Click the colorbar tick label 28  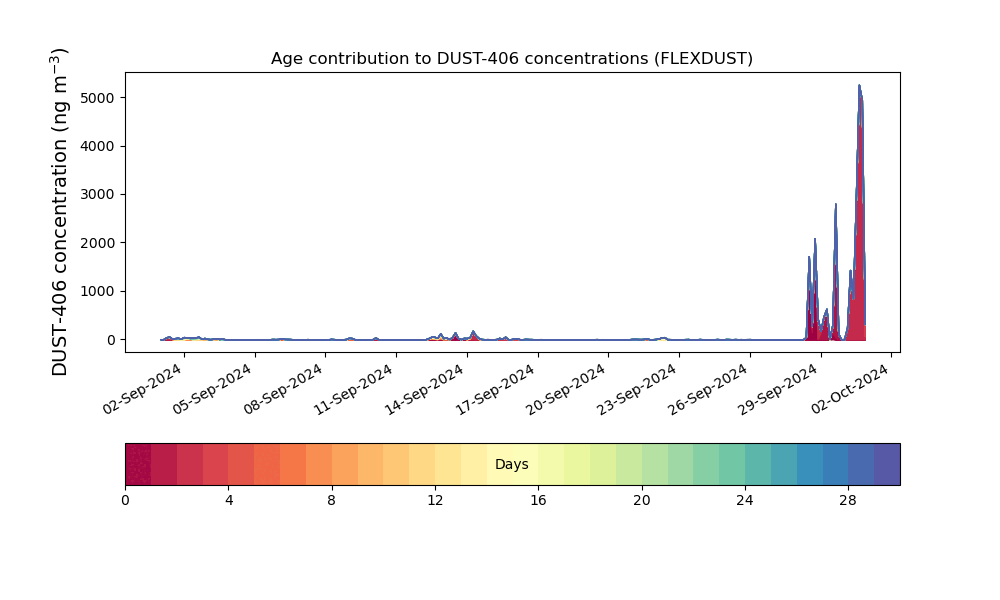848,501
